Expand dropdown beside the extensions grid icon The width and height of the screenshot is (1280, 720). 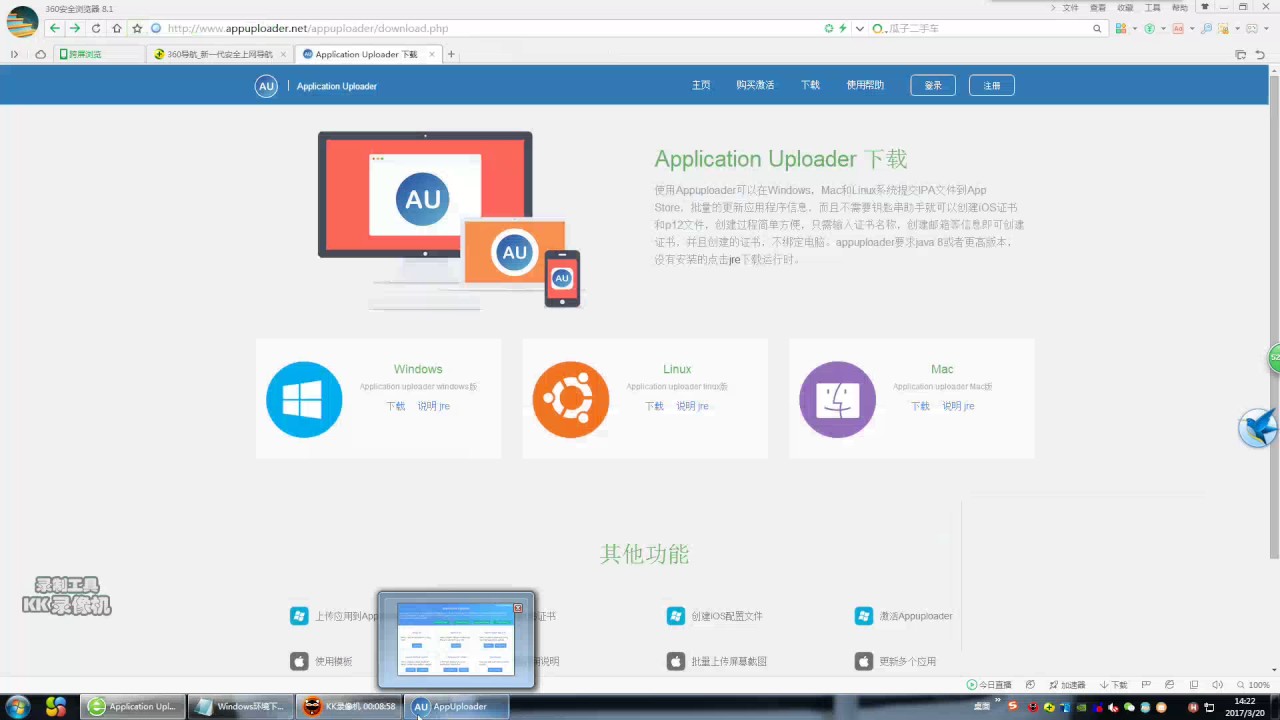1135,28
